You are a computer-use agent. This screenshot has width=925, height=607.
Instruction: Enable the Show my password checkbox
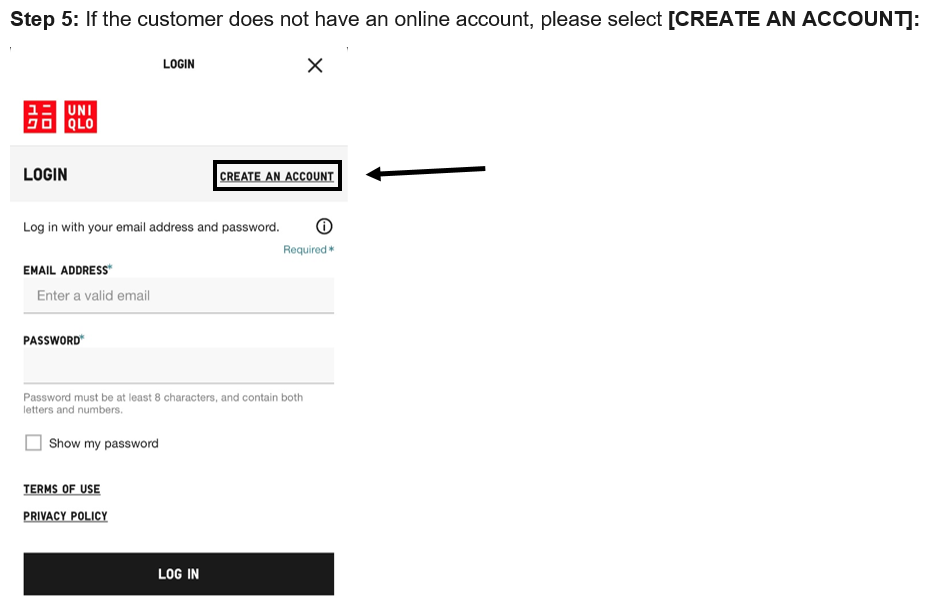pos(33,443)
